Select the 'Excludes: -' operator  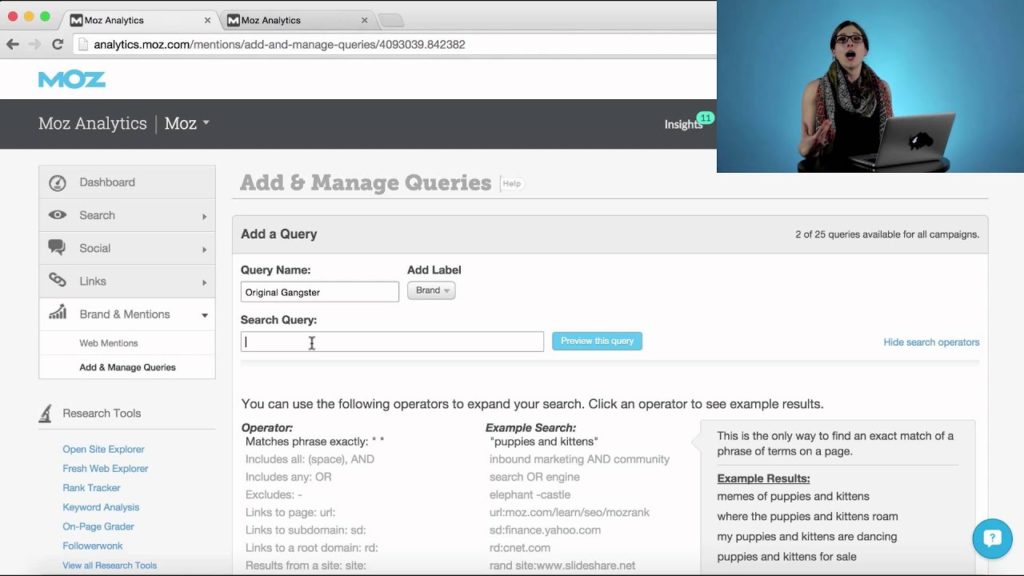pyautogui.click(x=273, y=494)
